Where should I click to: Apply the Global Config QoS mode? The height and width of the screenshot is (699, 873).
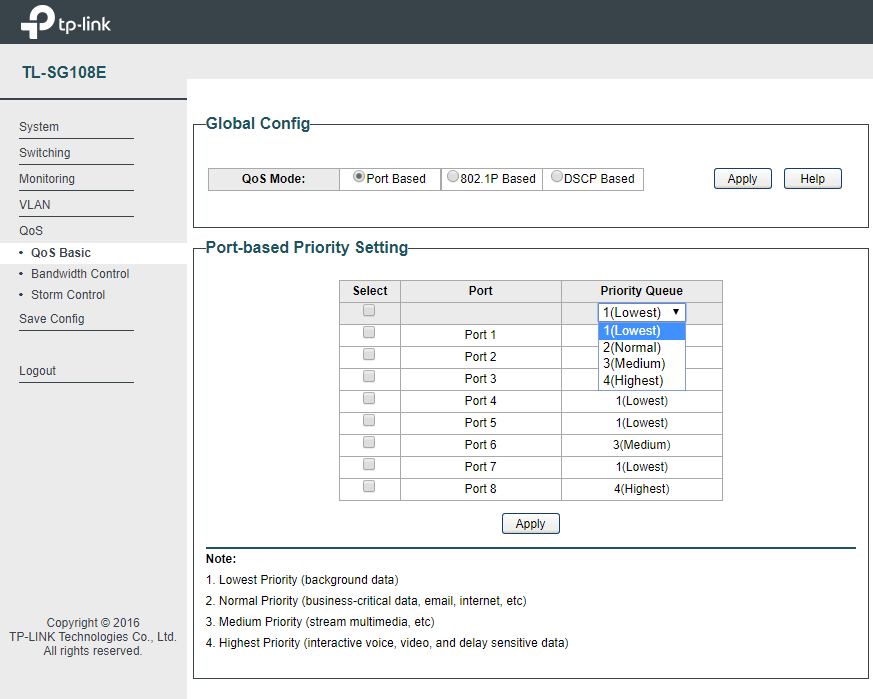[x=742, y=179]
